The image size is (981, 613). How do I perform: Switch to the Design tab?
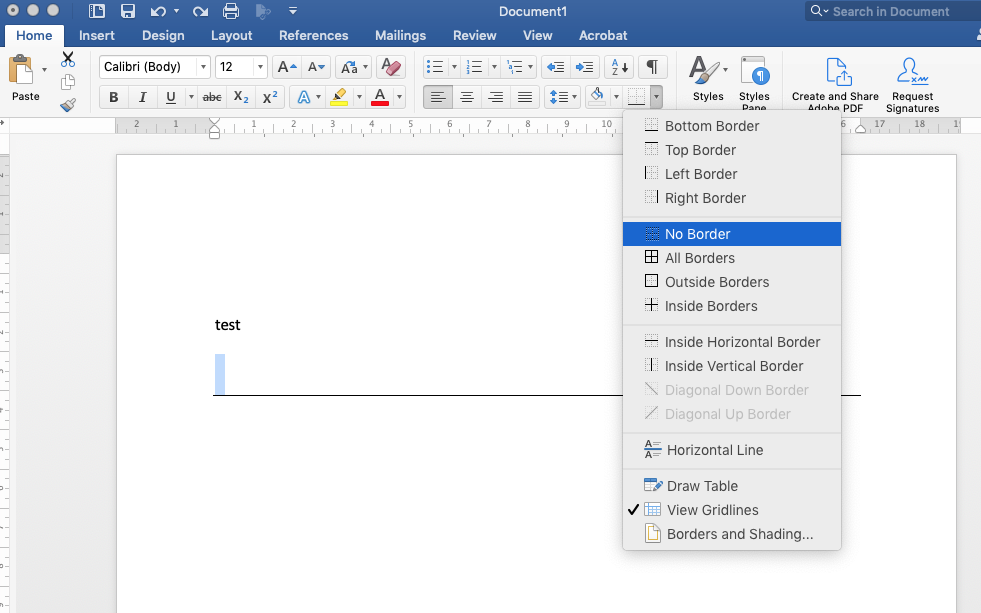click(163, 36)
